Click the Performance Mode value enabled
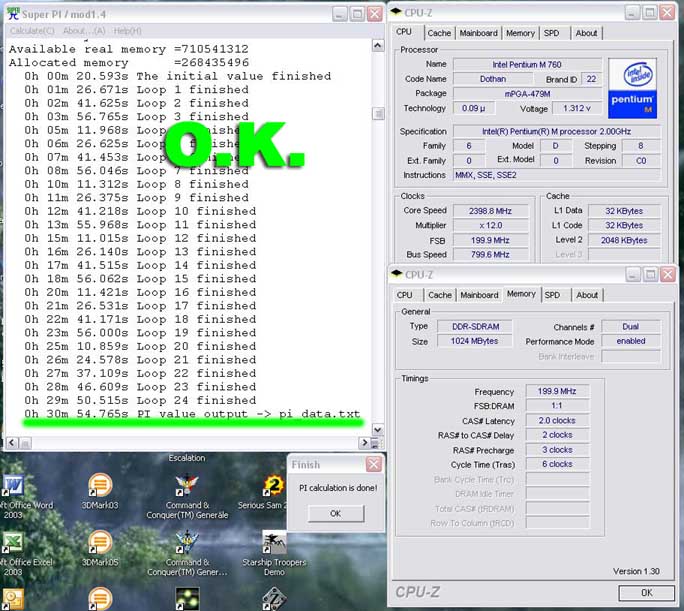The image size is (684, 611). click(631, 341)
